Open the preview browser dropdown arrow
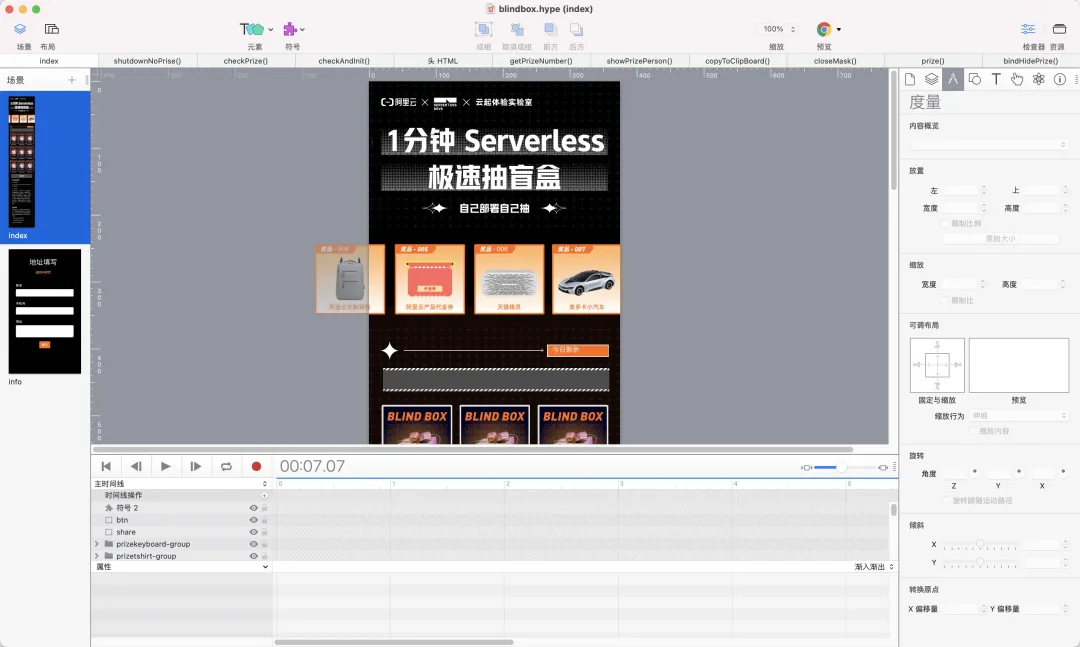The height and width of the screenshot is (647, 1080). [838, 30]
